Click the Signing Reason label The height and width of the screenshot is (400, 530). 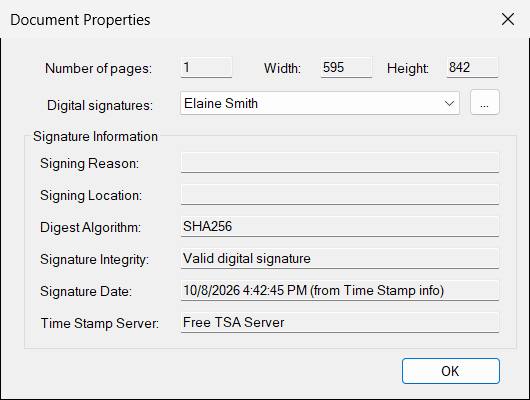tap(89, 164)
